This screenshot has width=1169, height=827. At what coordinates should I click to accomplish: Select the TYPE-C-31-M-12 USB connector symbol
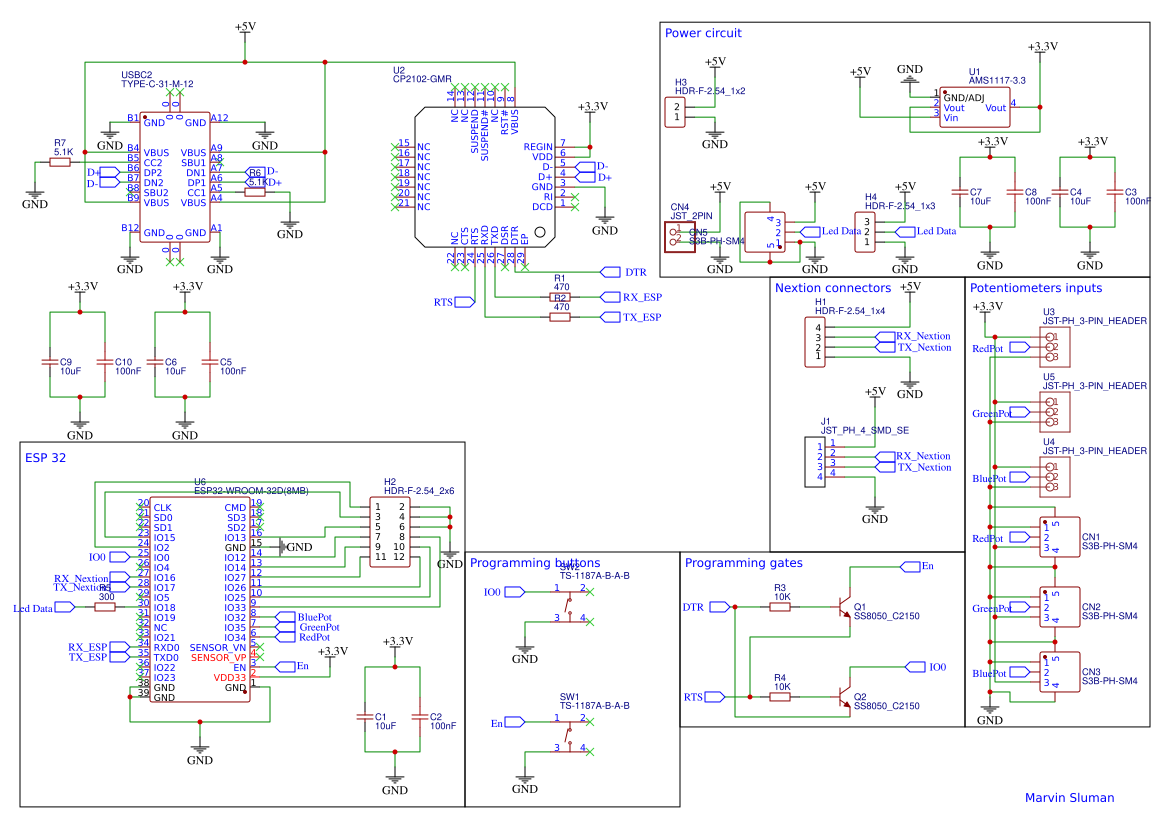[x=174, y=177]
